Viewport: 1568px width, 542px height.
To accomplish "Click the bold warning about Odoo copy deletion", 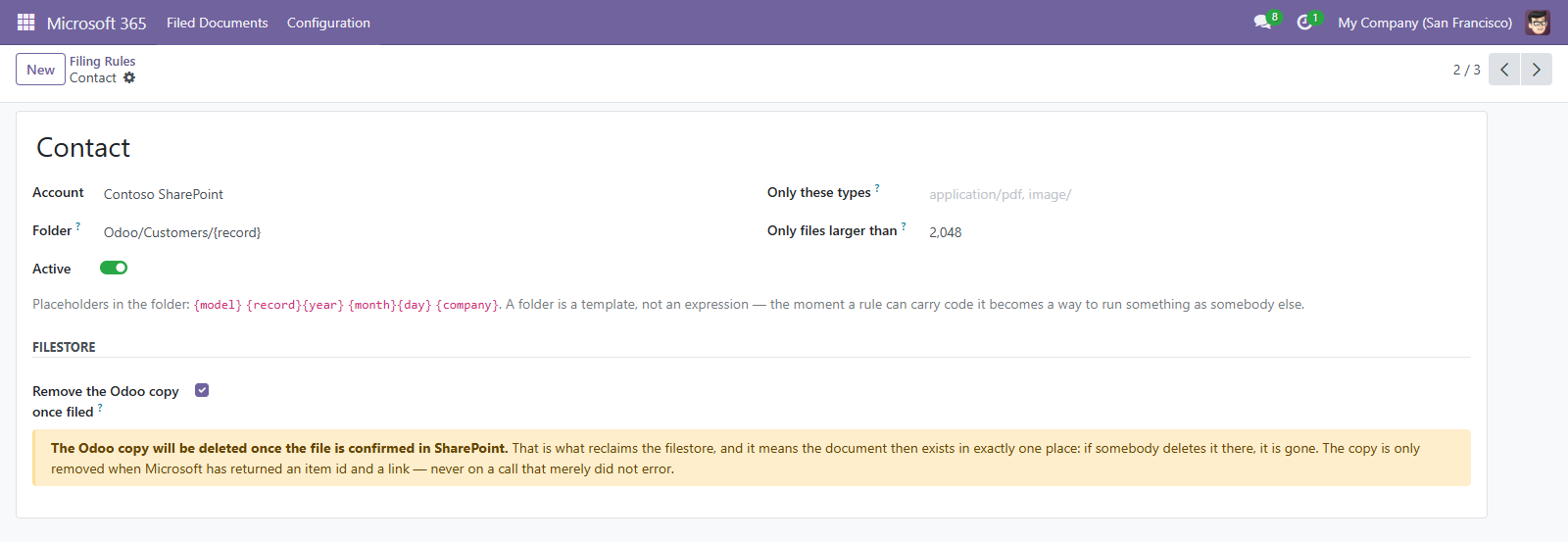I will click(279, 448).
